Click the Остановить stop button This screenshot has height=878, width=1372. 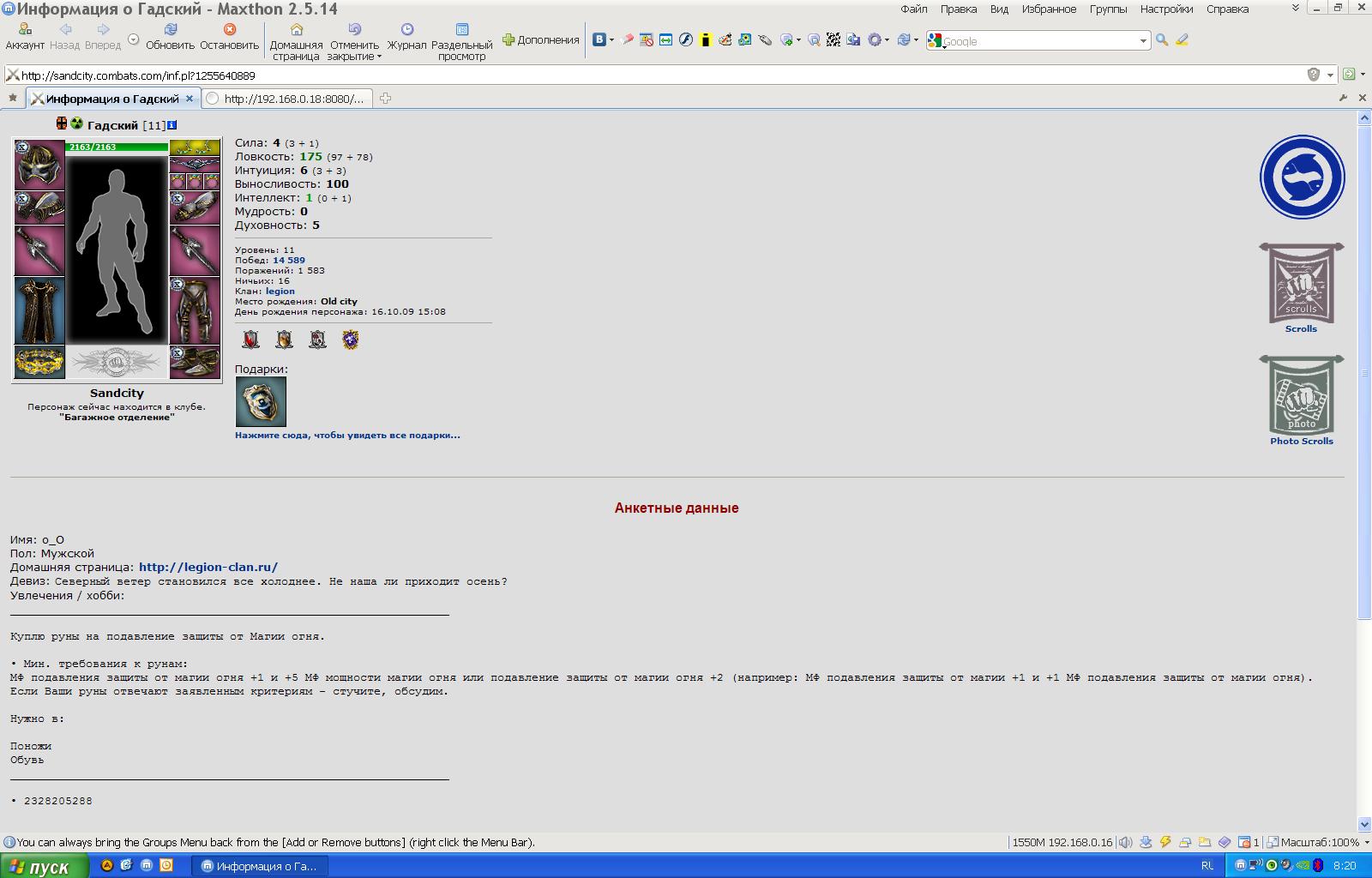click(229, 37)
